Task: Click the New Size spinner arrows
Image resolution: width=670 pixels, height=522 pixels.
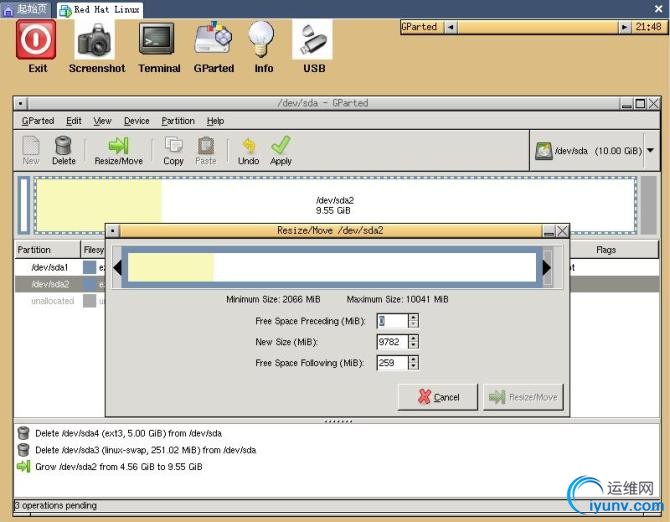Action: point(413,342)
